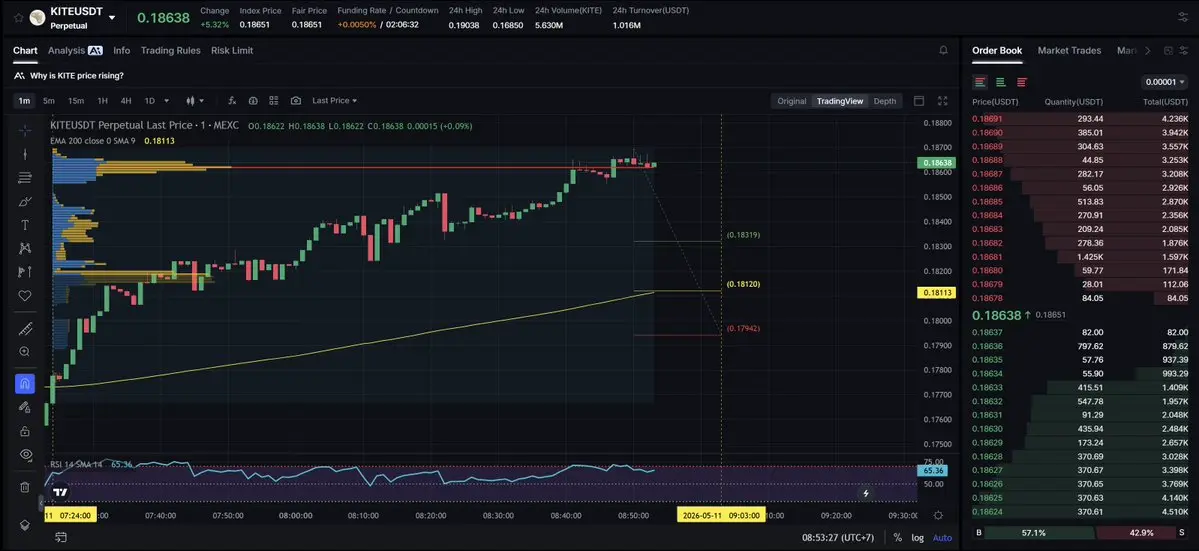
Task: Expand the KITEUSDT pair selector dropdown
Action: (x=112, y=18)
